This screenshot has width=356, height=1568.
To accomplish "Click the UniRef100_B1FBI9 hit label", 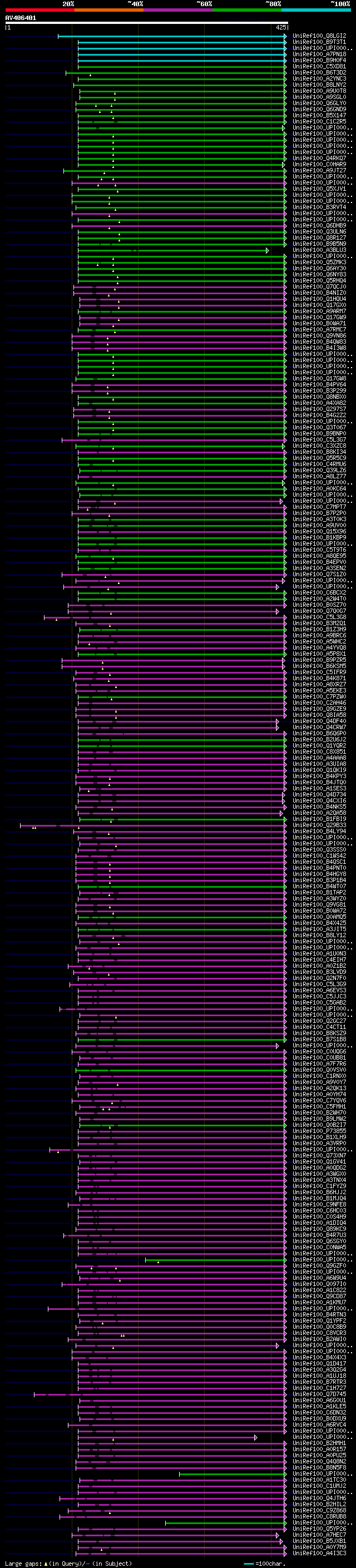I will point(319,819).
